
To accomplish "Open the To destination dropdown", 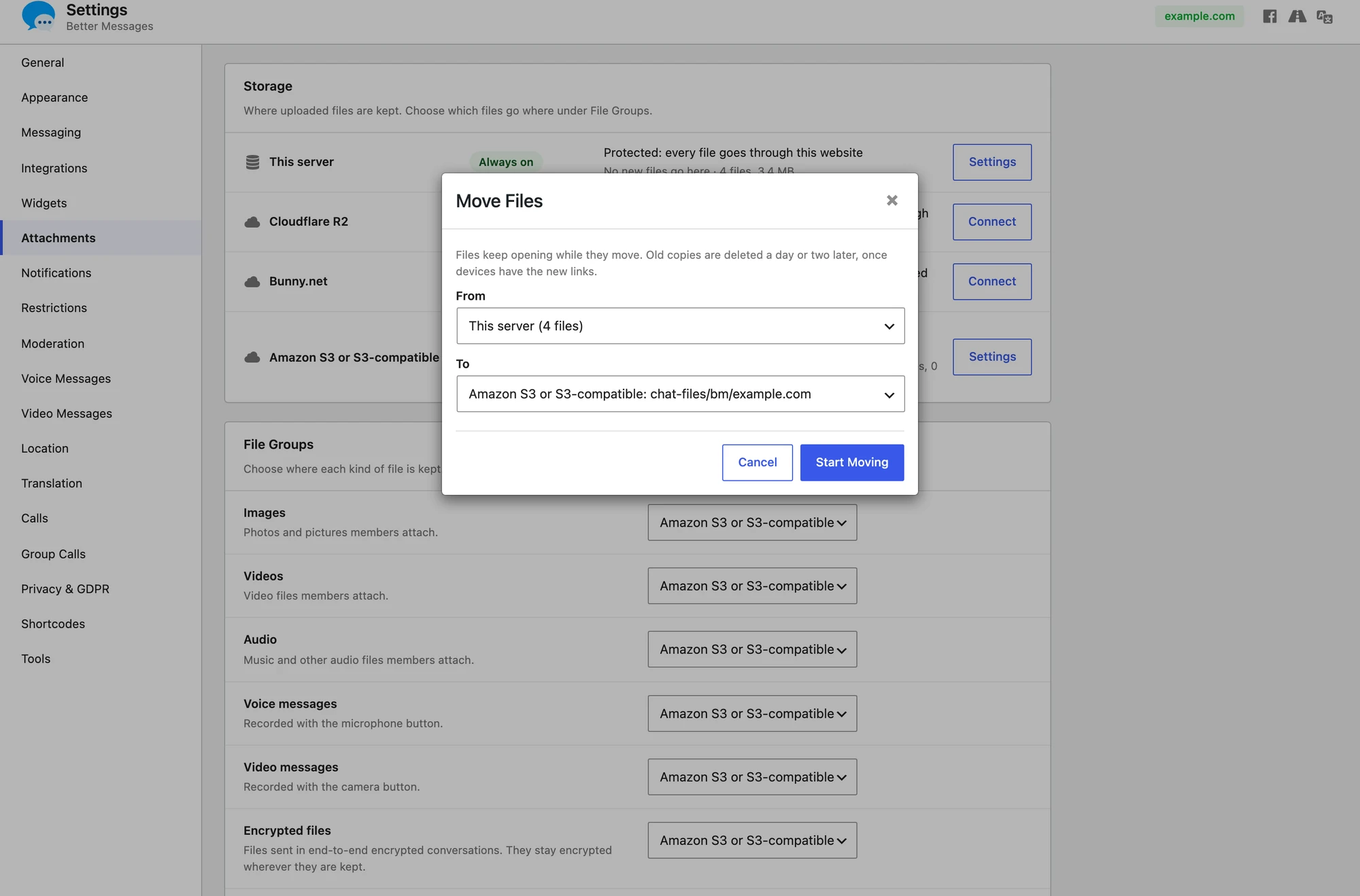I will point(680,394).
